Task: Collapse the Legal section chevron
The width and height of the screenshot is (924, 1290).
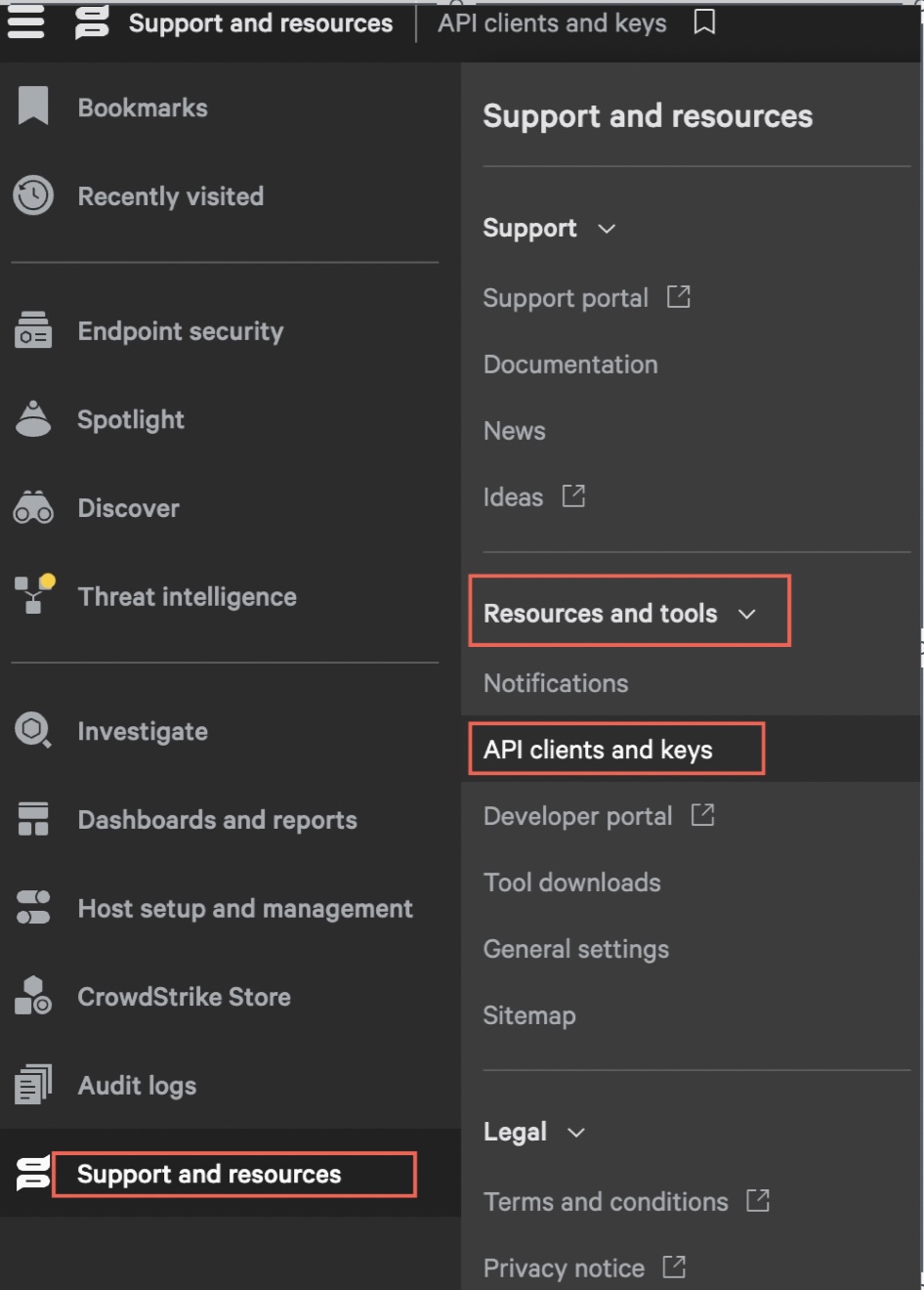Action: point(576,1133)
